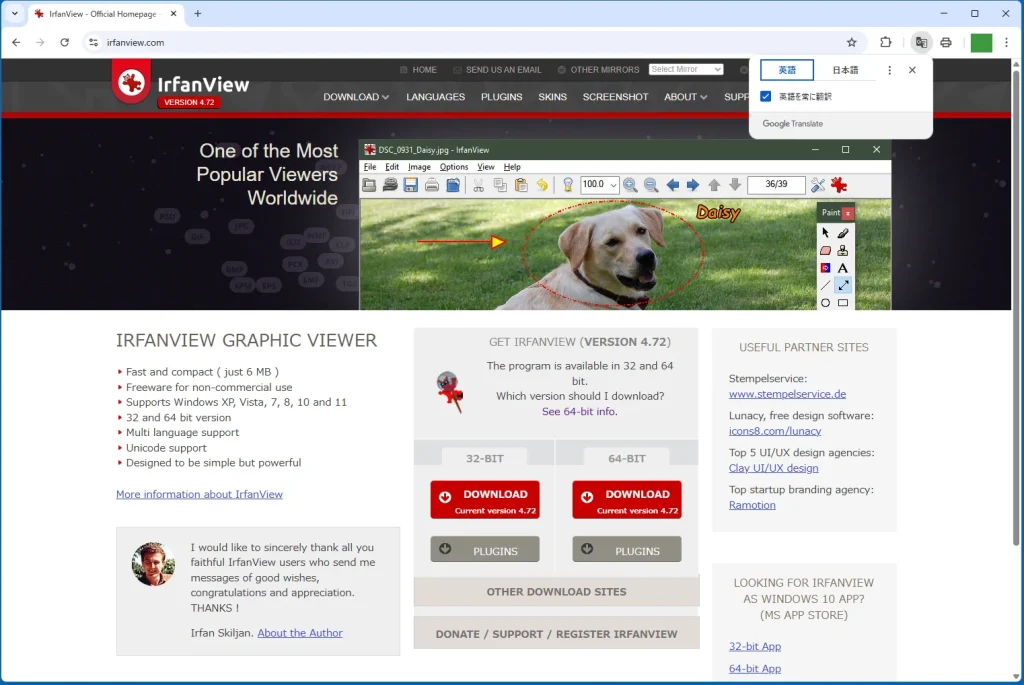The width and height of the screenshot is (1024, 685).
Task: Expand the DOWNLOAD navigation menu
Action: tap(356, 97)
